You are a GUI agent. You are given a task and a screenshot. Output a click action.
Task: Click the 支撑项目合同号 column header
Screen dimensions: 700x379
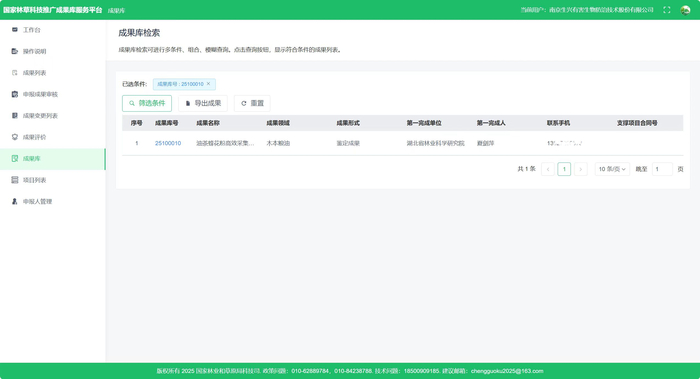coord(637,123)
